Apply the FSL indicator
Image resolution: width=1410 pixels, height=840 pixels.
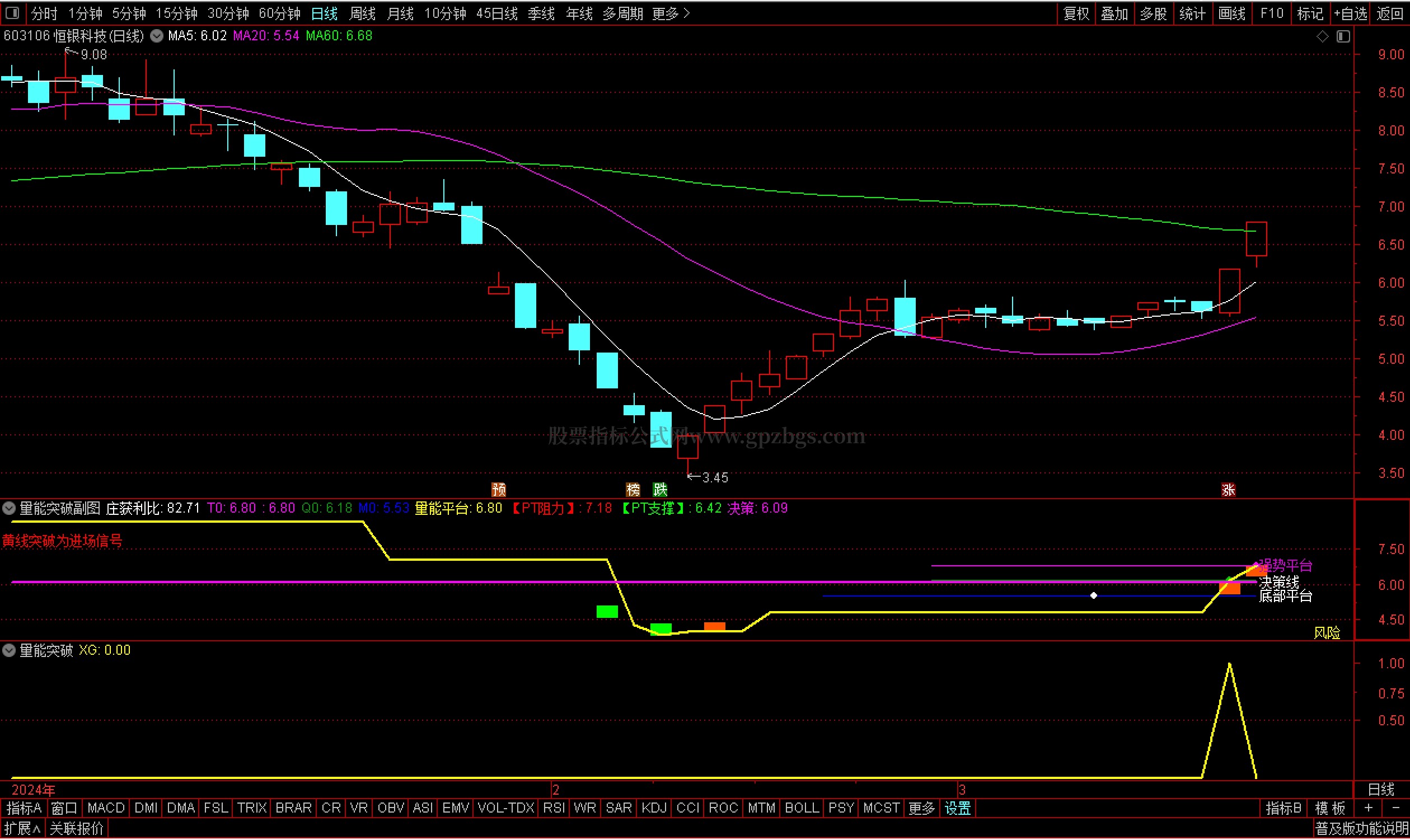[x=216, y=809]
